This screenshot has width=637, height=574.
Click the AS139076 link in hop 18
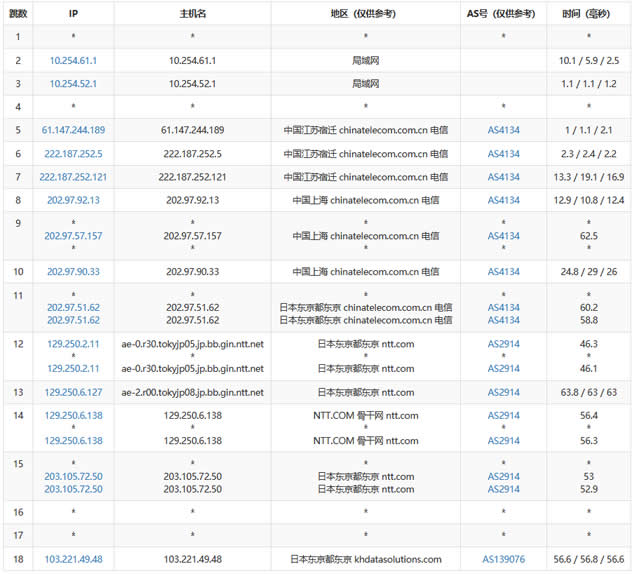pyautogui.click(x=503, y=559)
